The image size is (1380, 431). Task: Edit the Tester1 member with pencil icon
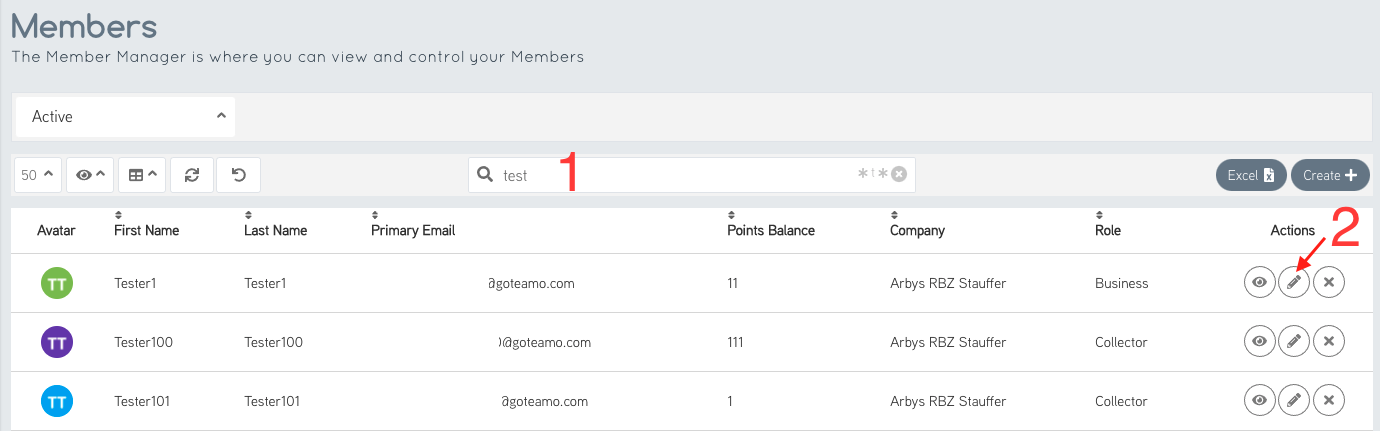coord(1294,283)
